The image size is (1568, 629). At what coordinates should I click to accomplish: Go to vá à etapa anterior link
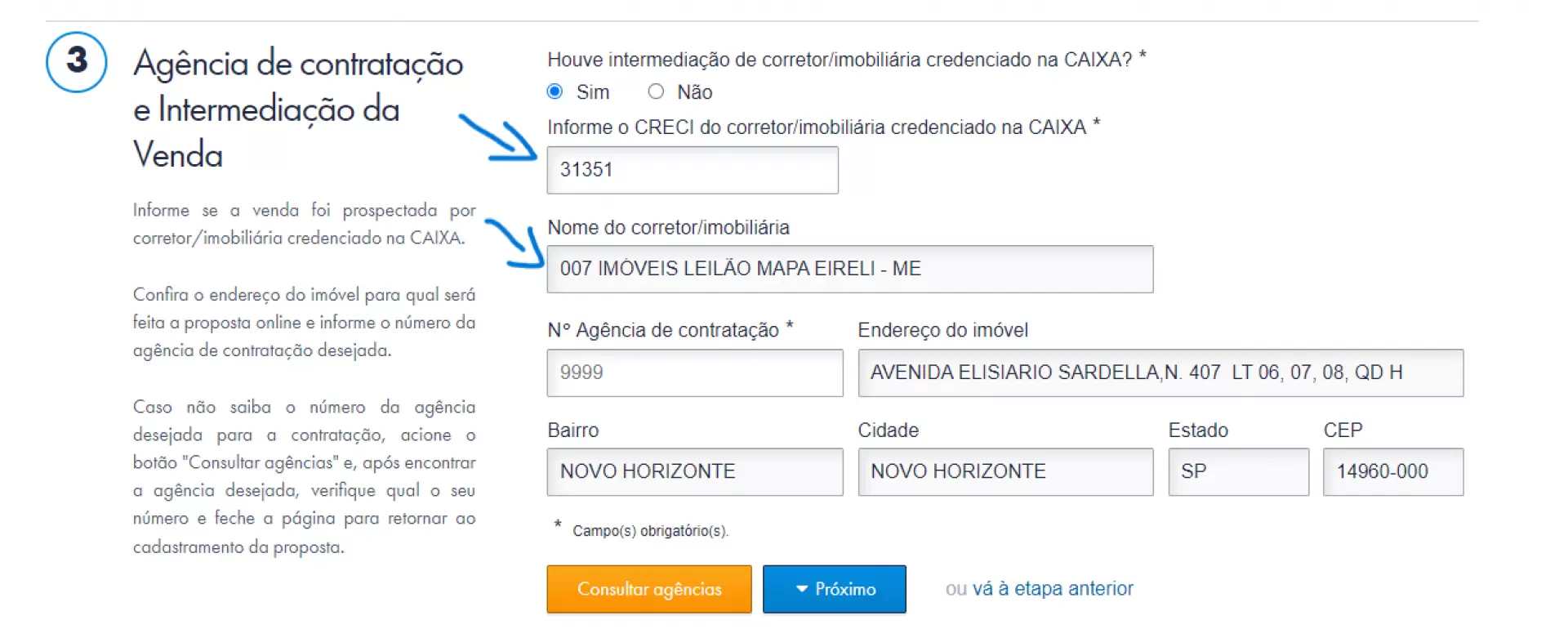pyautogui.click(x=1053, y=589)
